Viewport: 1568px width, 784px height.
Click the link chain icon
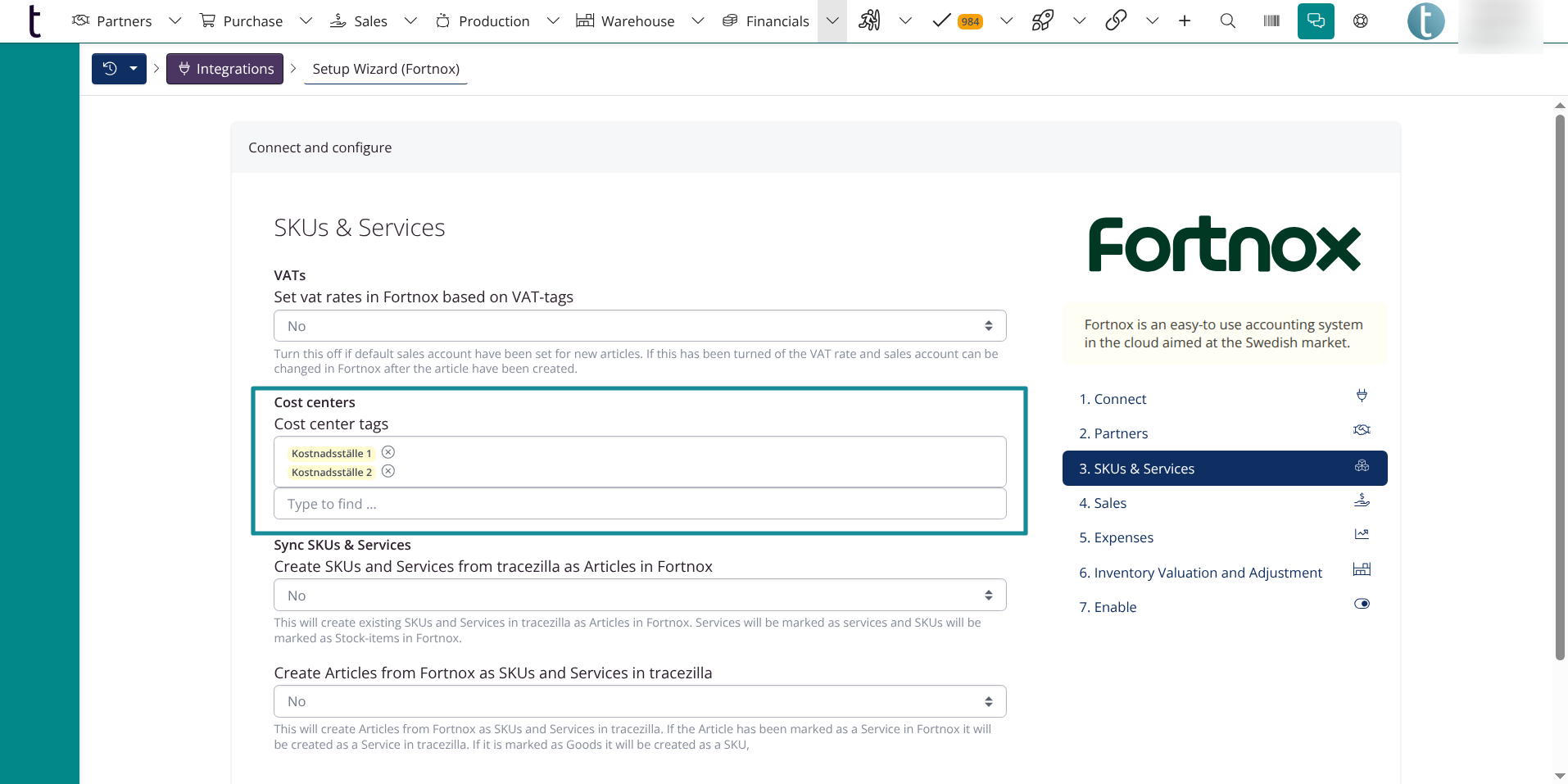(x=1116, y=21)
